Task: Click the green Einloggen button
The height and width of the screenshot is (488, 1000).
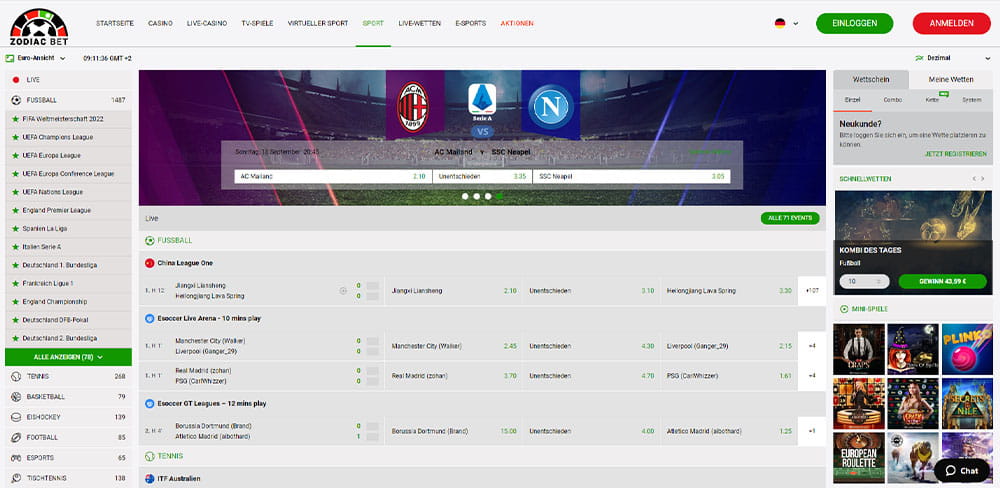Action: pyautogui.click(x=855, y=24)
